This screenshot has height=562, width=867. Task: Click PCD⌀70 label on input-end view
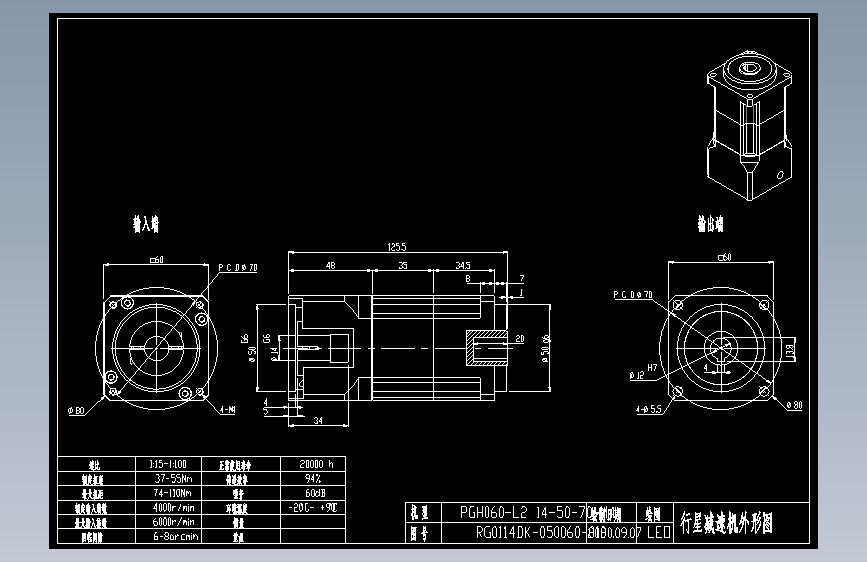238,268
